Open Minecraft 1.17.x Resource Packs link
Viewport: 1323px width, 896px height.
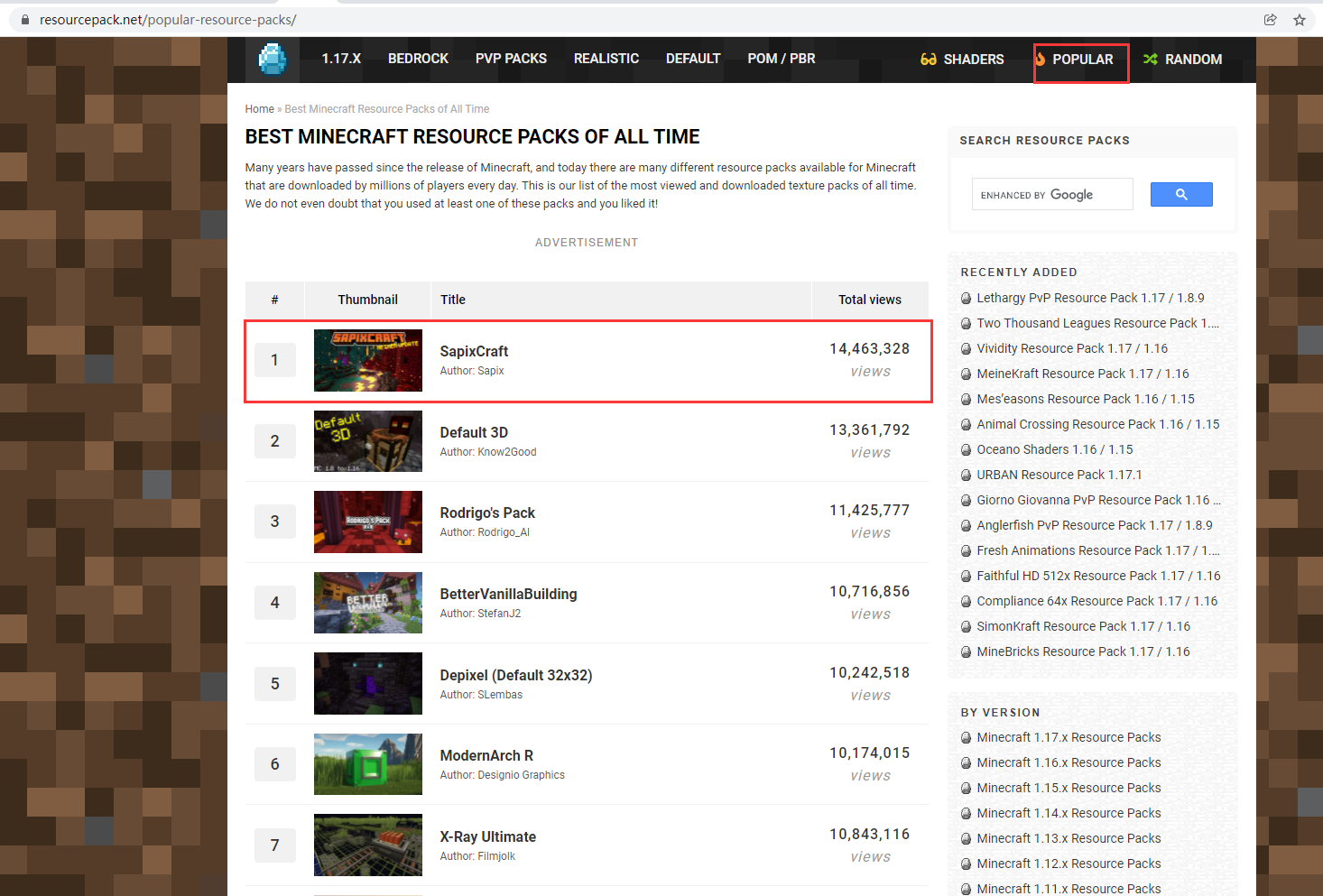click(x=1069, y=737)
